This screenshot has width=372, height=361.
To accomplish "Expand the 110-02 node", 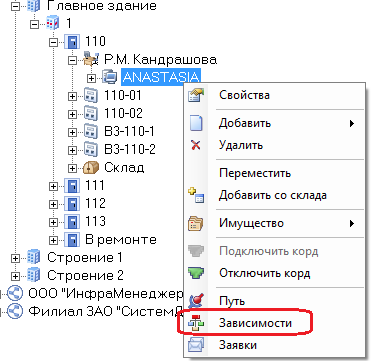I will 72,114.
